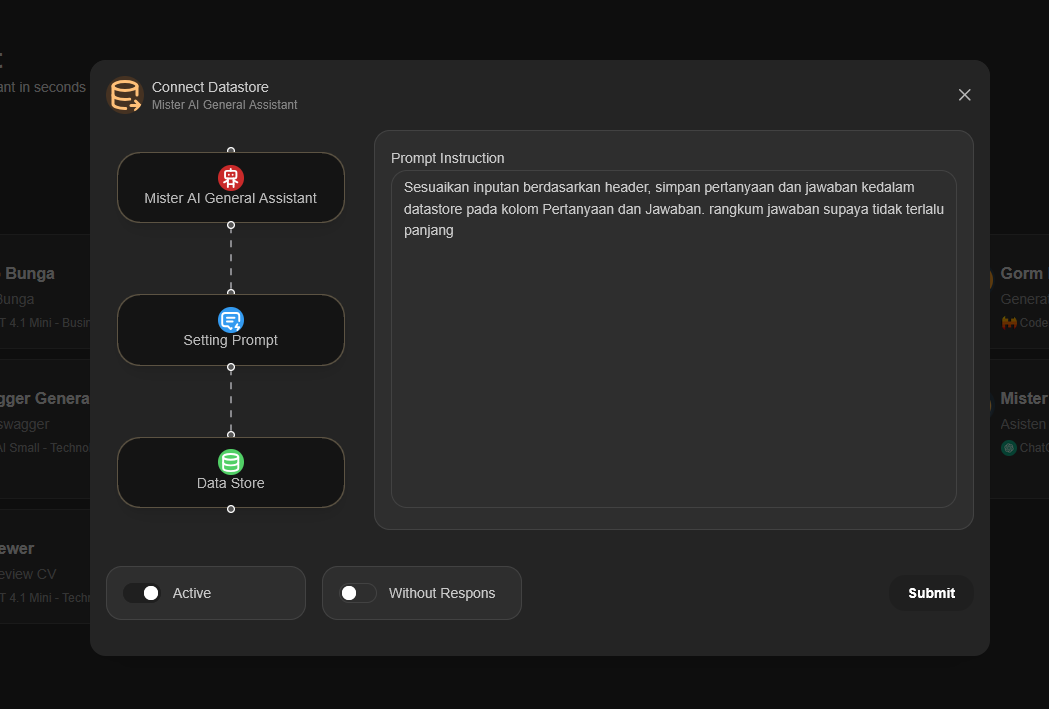The image size is (1049, 709).
Task: Select the blue Setting Prompt icon
Action: pyautogui.click(x=231, y=320)
